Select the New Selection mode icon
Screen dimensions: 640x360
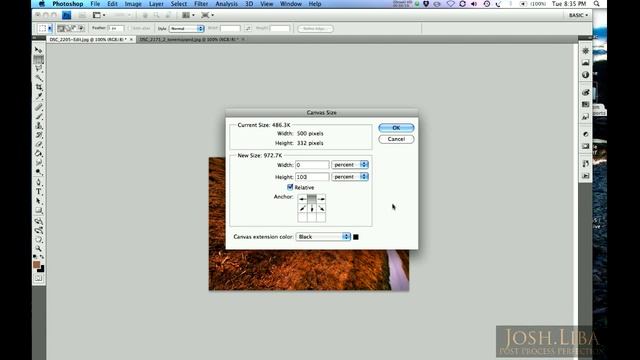coord(61,28)
